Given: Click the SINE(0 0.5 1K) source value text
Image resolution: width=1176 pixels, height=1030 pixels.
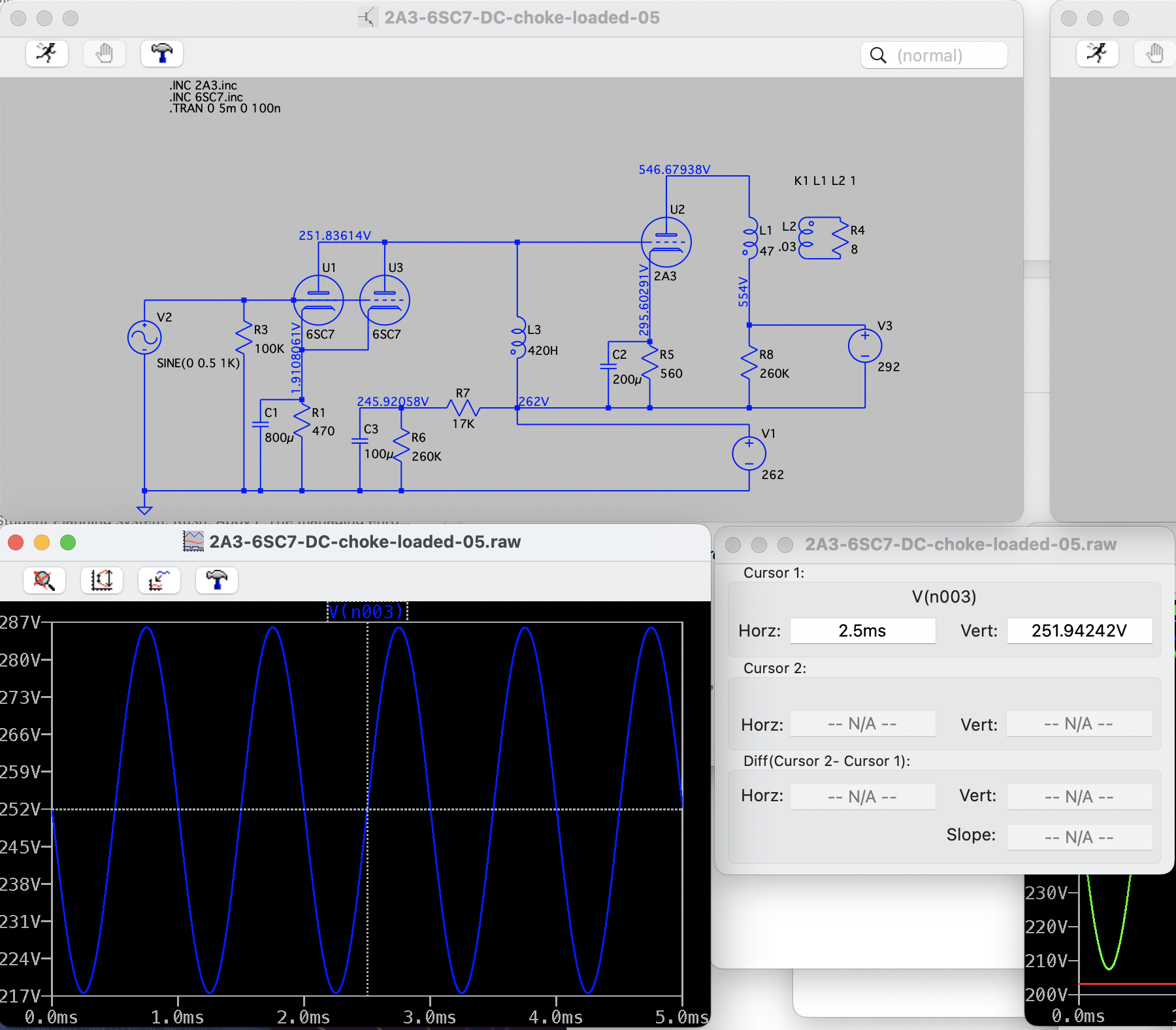Looking at the screenshot, I should coord(198,363).
